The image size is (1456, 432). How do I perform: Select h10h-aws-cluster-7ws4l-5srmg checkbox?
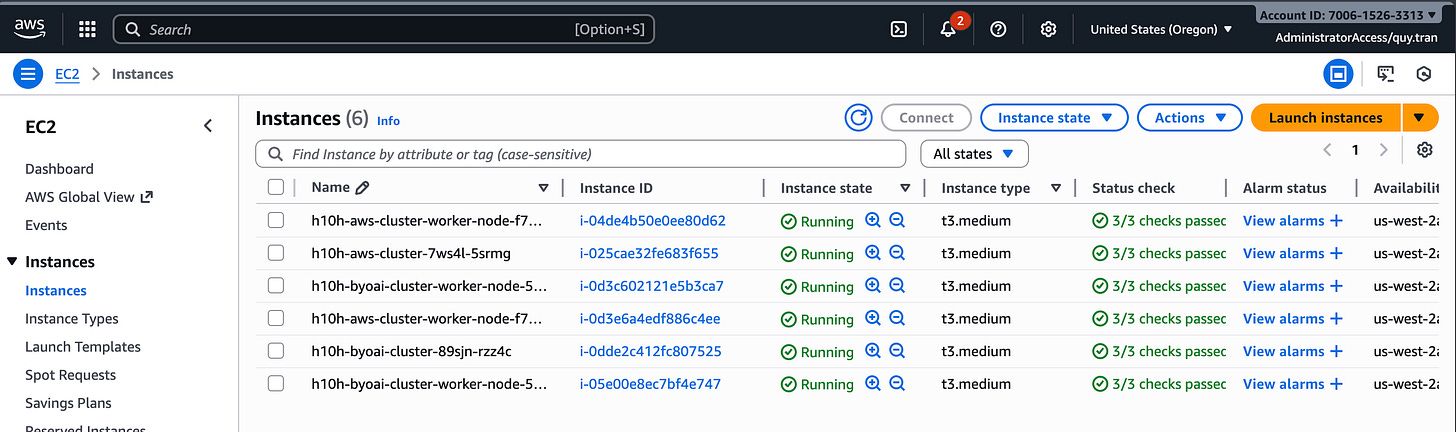pyautogui.click(x=276, y=253)
